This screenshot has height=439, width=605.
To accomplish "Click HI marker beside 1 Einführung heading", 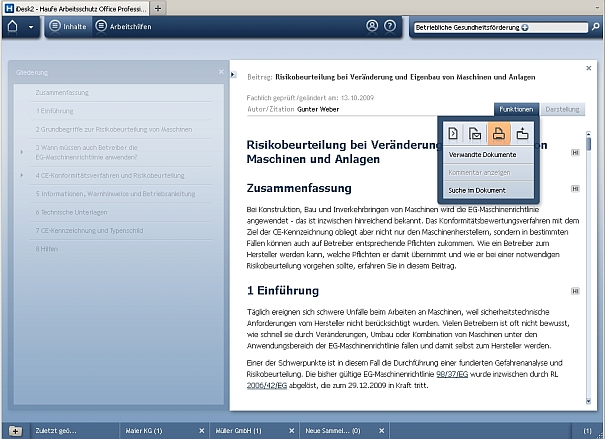I will [575, 291].
